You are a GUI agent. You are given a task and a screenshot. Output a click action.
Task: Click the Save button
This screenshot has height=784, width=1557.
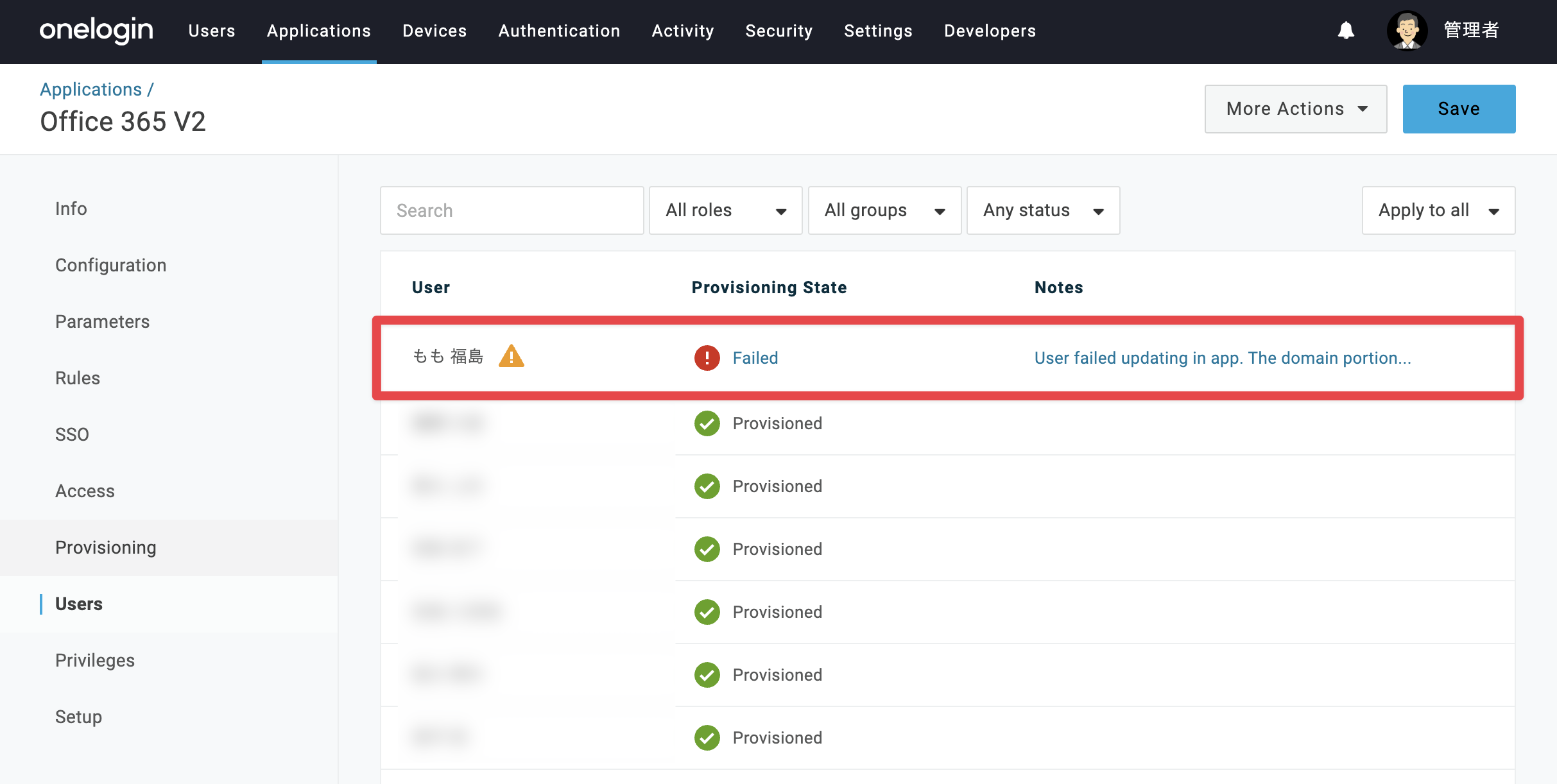pos(1459,109)
